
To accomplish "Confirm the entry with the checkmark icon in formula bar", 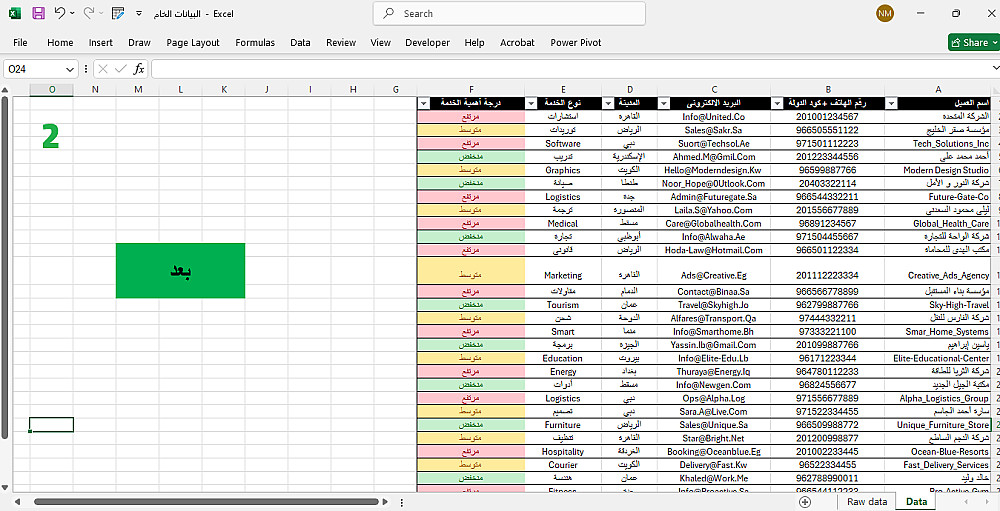I will coord(121,69).
